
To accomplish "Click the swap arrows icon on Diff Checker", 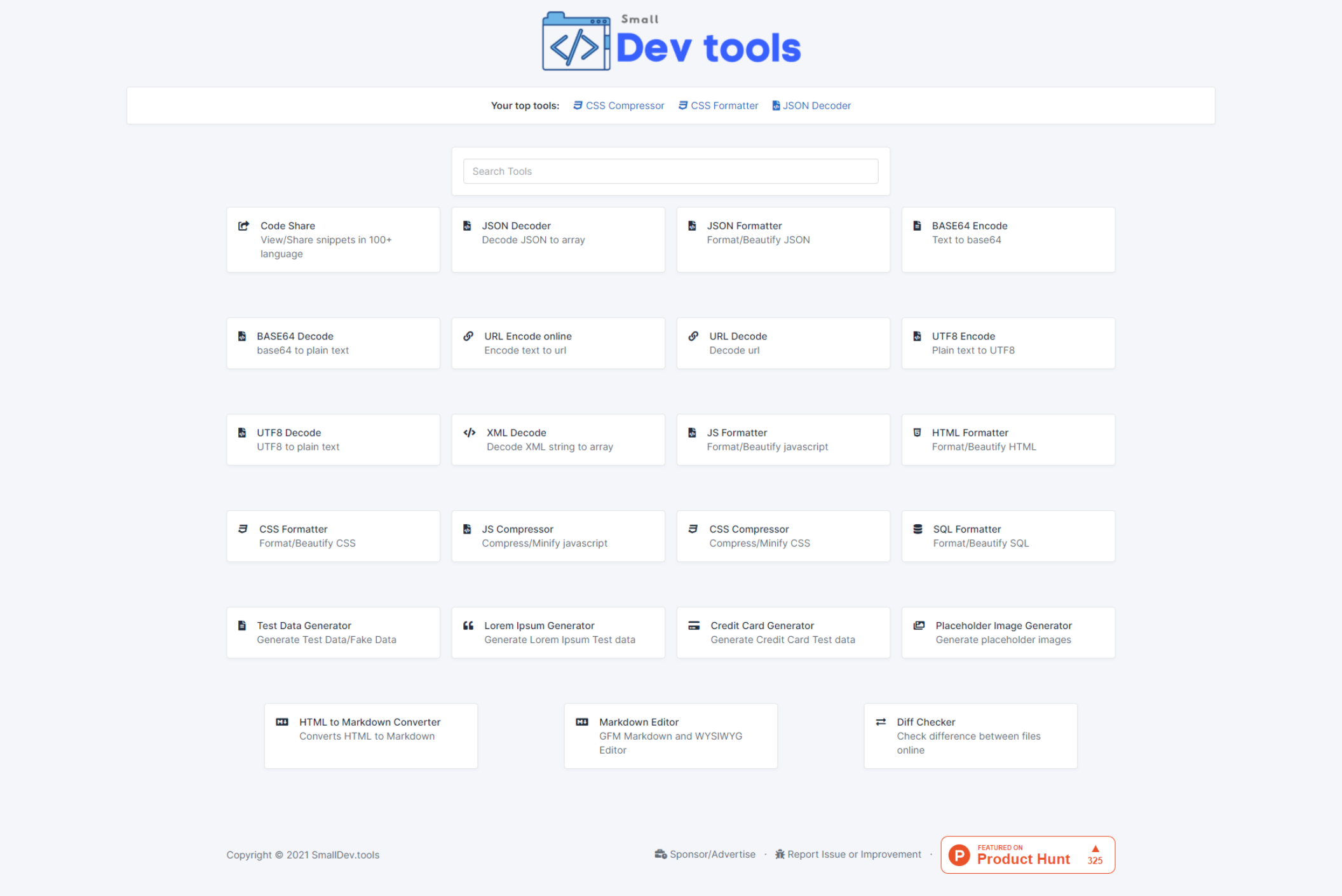I will 881,722.
